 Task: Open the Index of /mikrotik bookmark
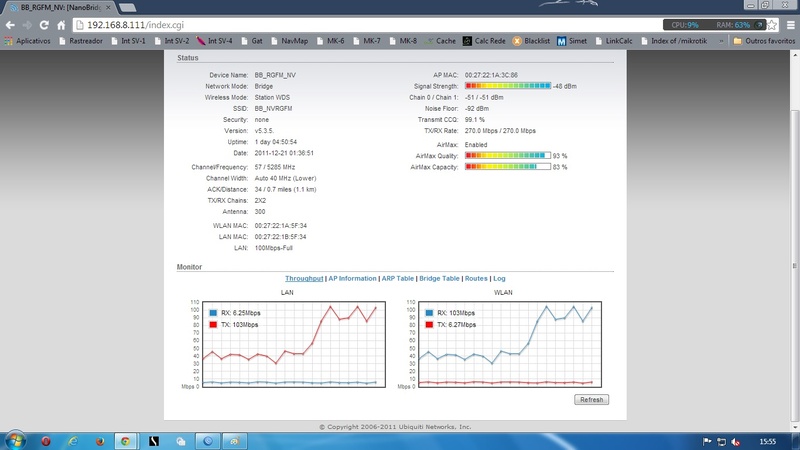click(673, 41)
